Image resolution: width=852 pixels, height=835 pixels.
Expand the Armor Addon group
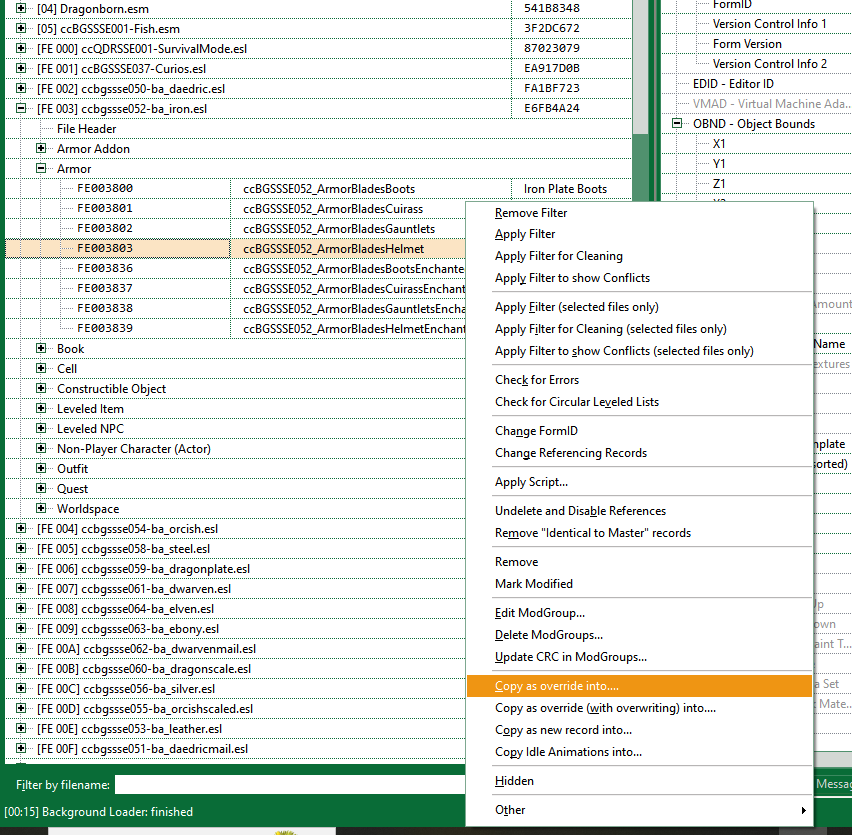[41, 148]
